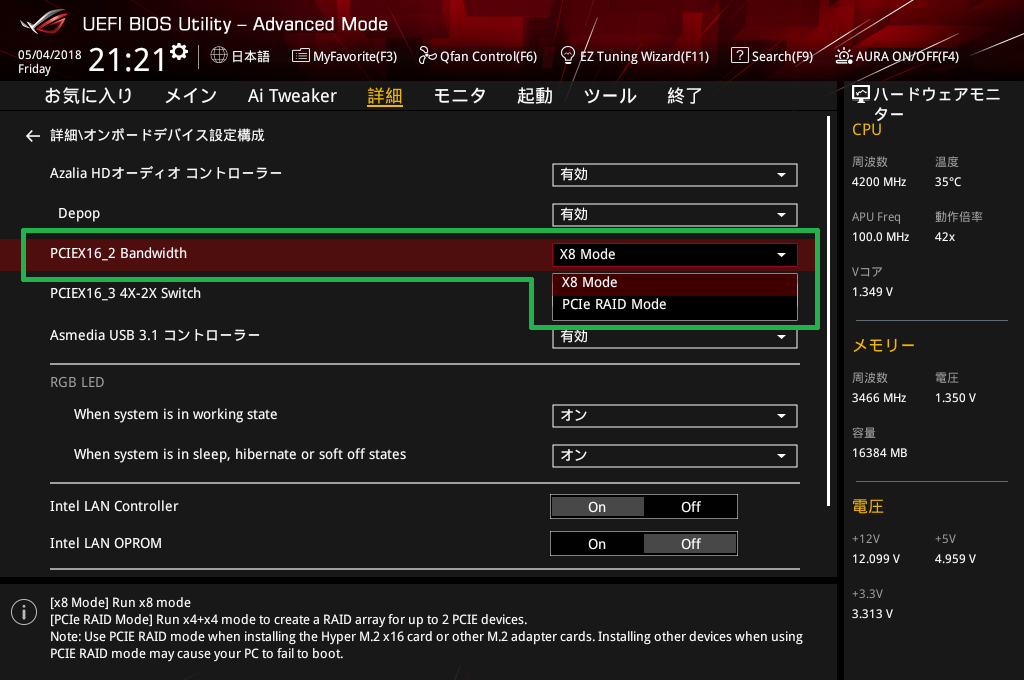
Task: Click the Intel LAN Controller label
Action: (x=114, y=506)
